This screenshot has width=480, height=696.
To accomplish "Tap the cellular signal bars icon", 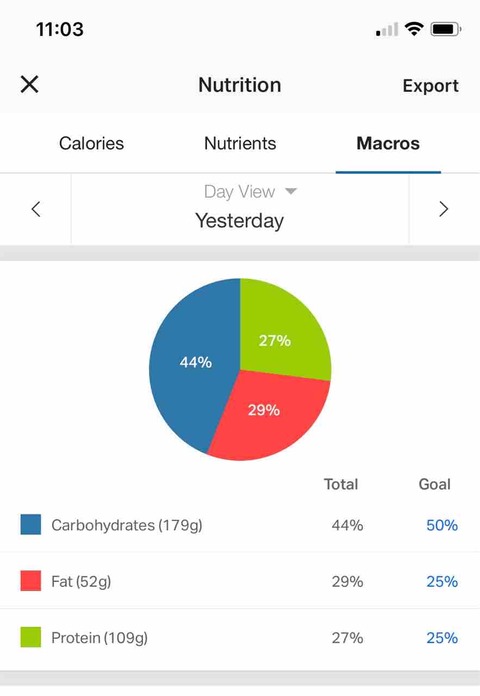I will pos(387,30).
